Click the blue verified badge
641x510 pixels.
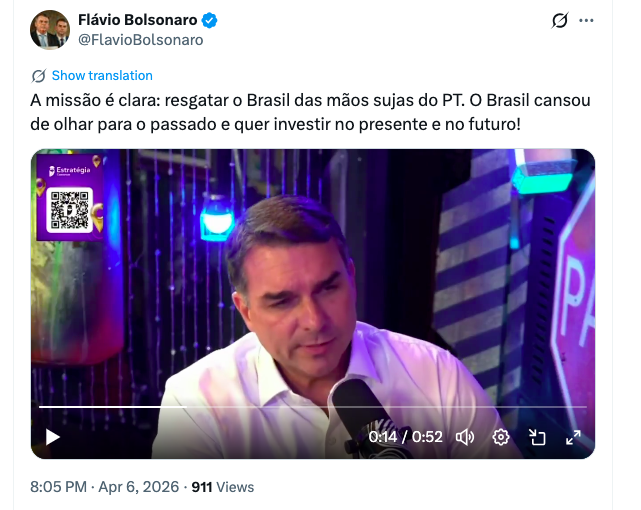tap(210, 20)
